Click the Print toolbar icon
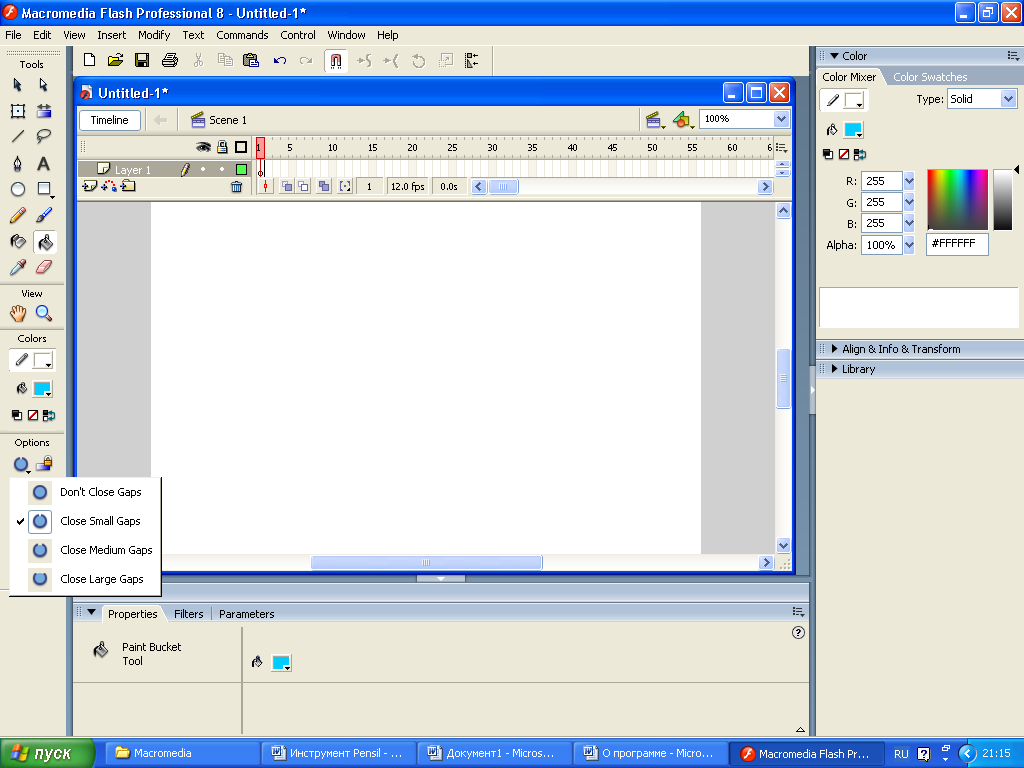 [170, 60]
